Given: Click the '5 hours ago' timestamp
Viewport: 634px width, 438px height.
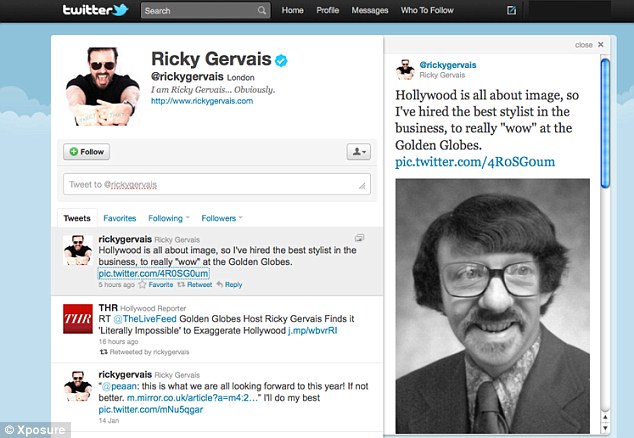Looking at the screenshot, I should pos(116,285).
